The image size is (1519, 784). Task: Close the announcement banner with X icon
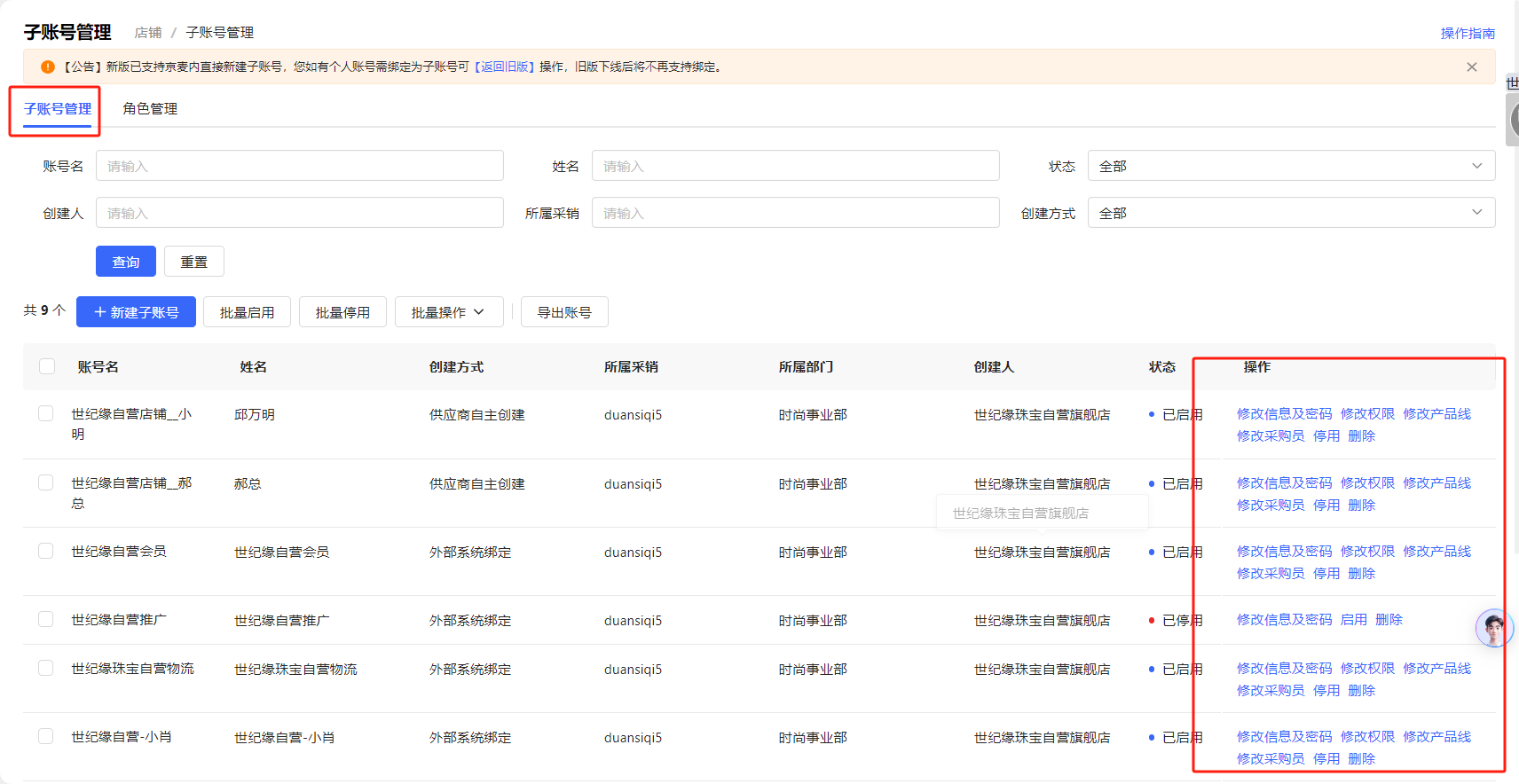(1471, 67)
